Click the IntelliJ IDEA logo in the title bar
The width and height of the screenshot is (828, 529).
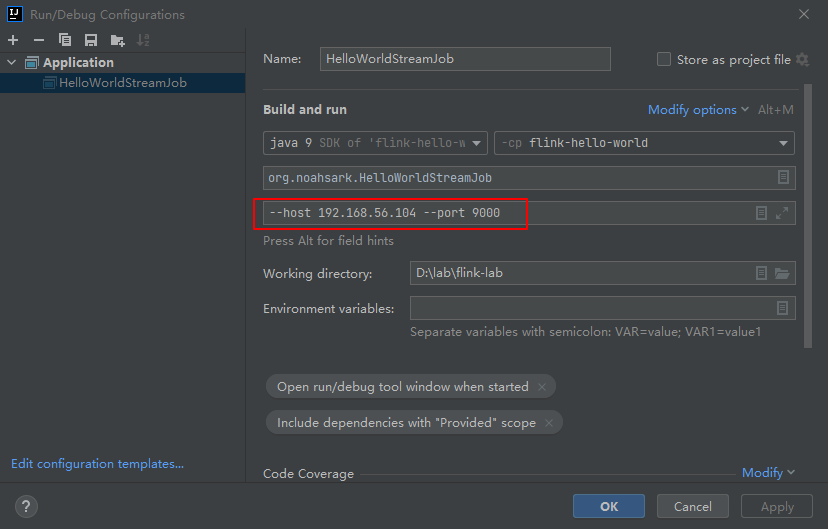pyautogui.click(x=15, y=14)
